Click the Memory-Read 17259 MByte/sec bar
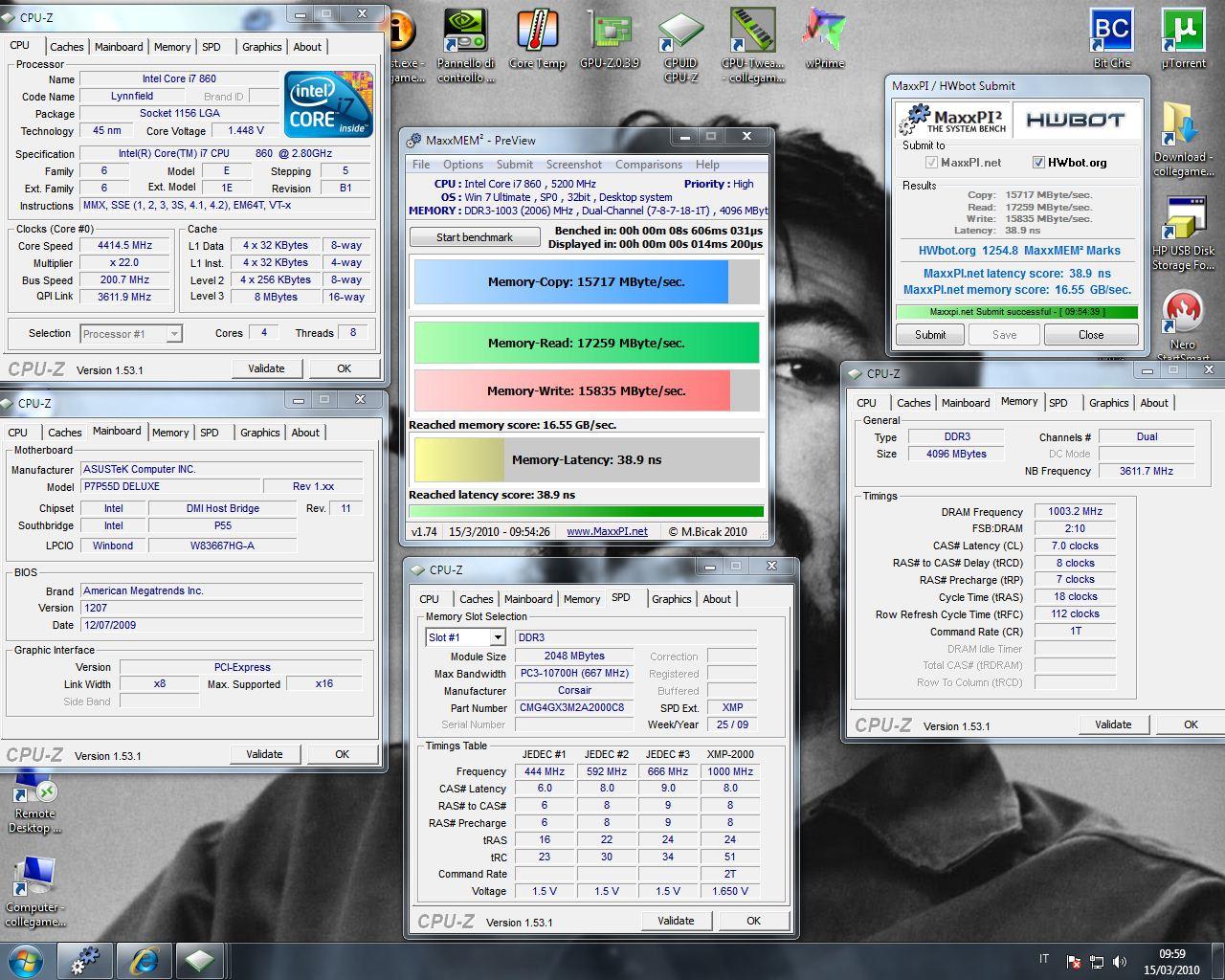The image size is (1225, 980). (587, 343)
